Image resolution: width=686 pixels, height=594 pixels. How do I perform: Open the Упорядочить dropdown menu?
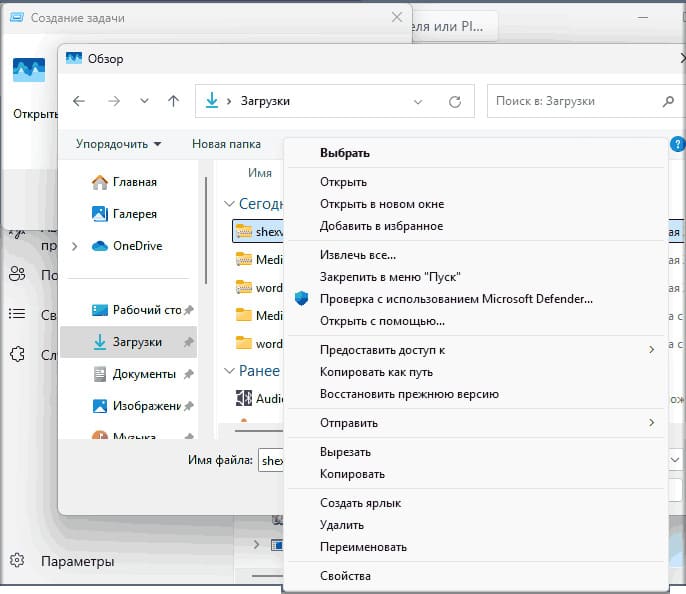119,144
